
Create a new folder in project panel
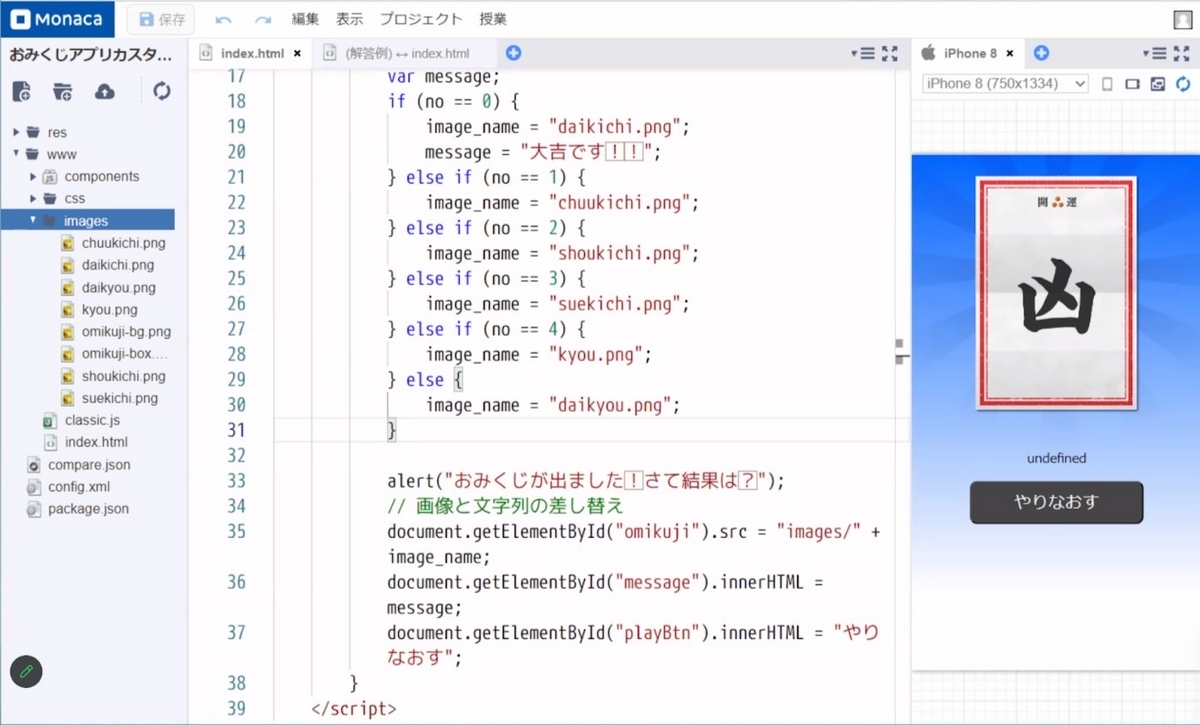click(62, 92)
